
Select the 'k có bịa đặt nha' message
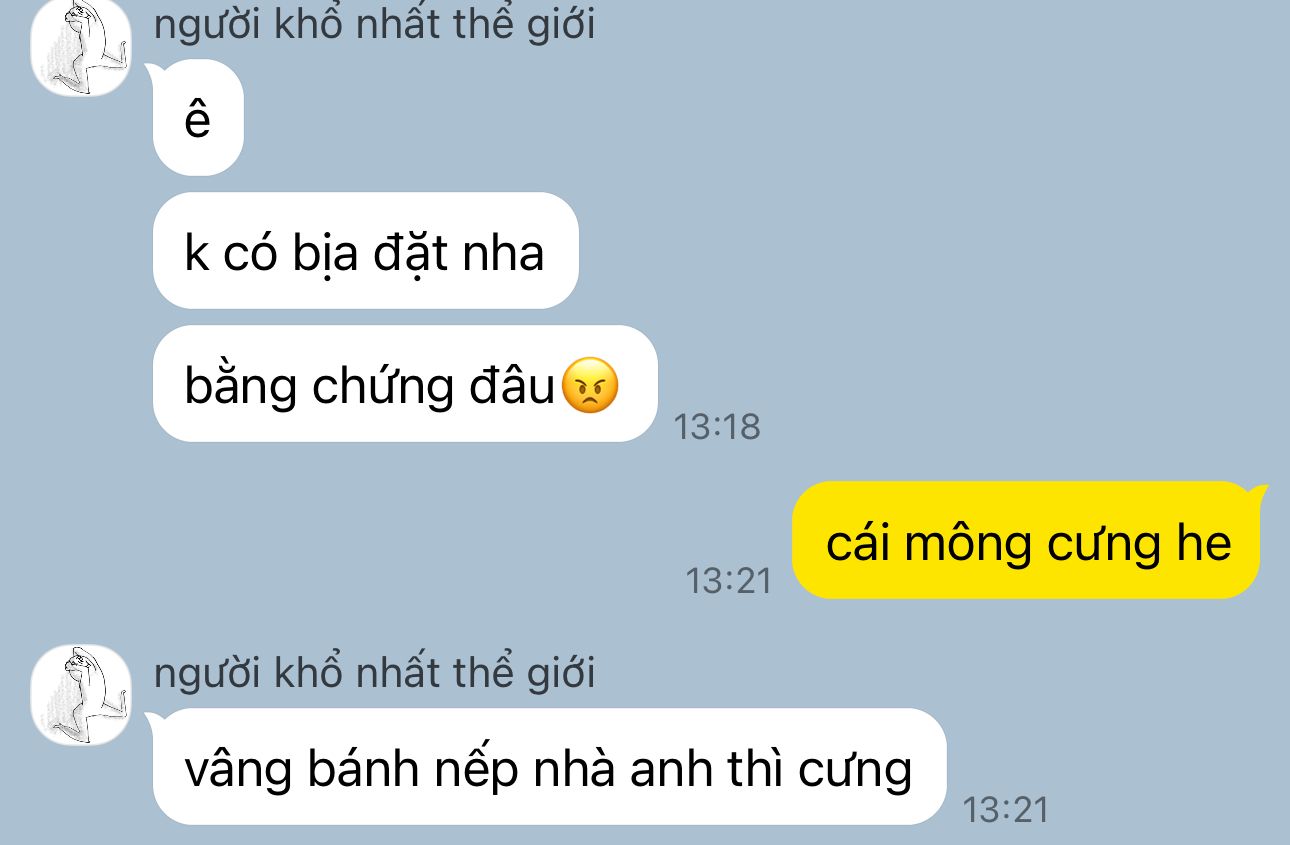(365, 251)
